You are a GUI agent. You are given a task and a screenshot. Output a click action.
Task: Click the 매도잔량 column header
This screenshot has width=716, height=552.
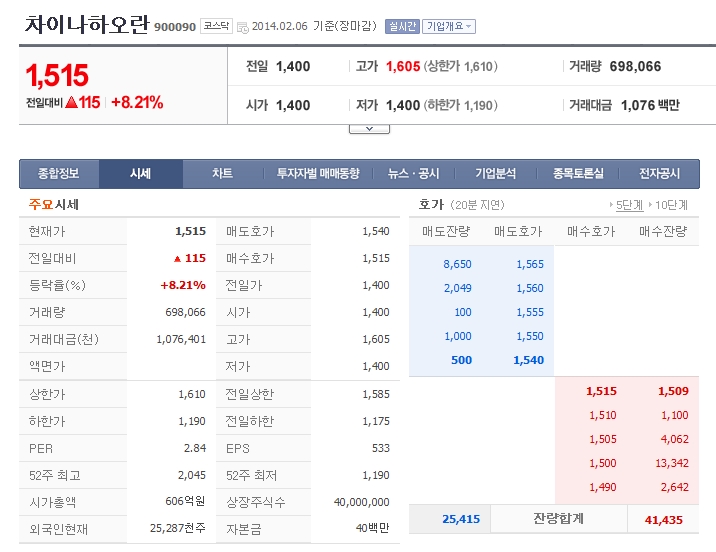coord(446,231)
